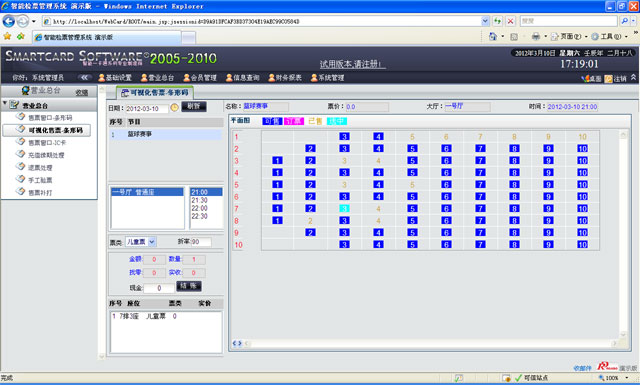Select the cyan highlighted seat in row 7

pos(344,209)
